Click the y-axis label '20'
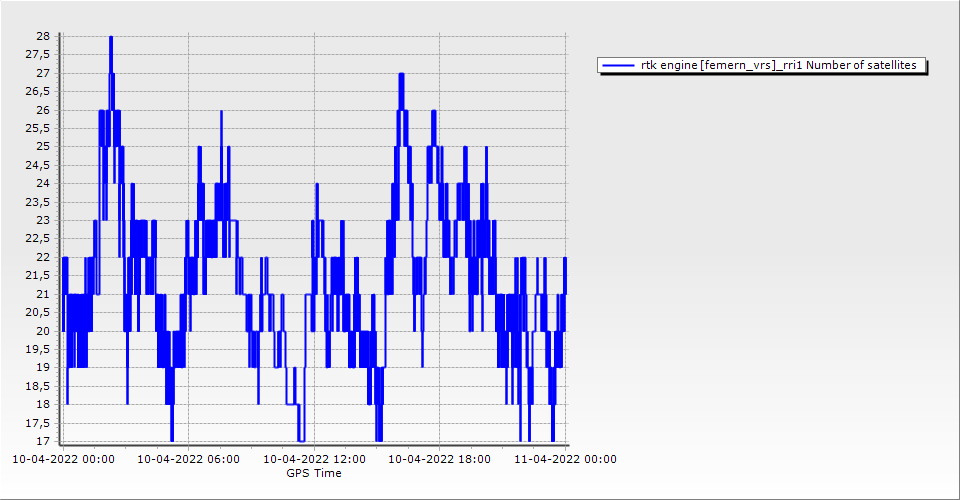960x500 pixels. click(43, 330)
